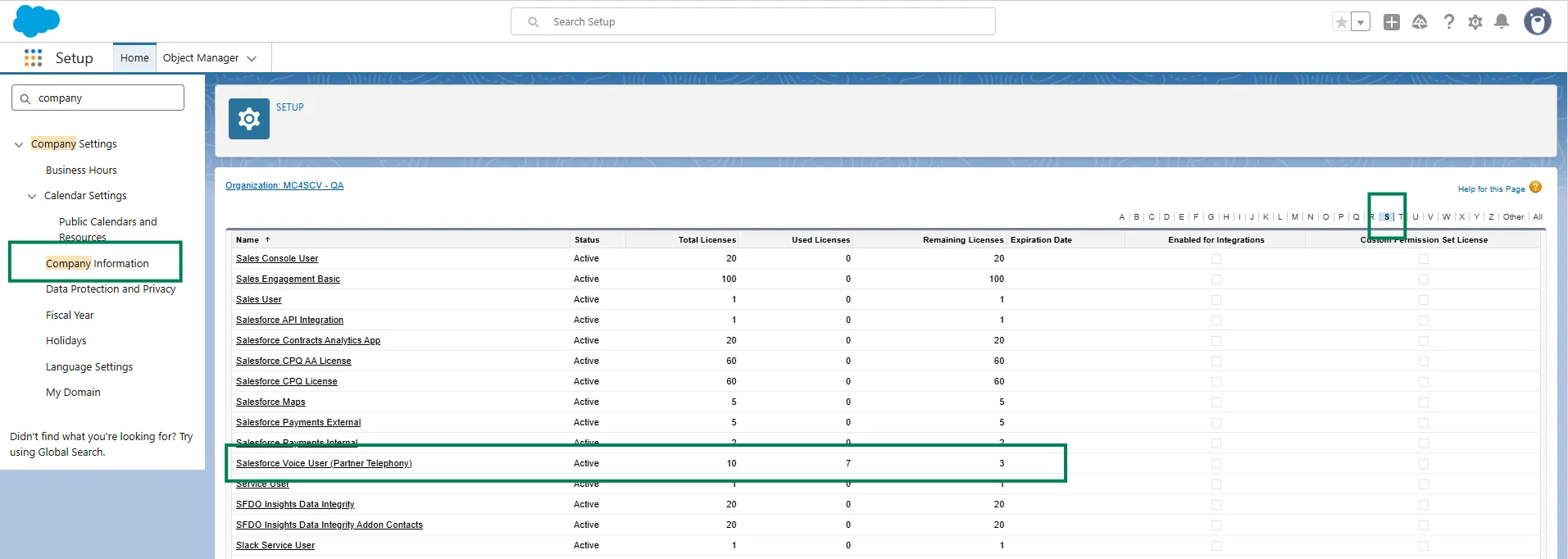This screenshot has height=559, width=1568.
Task: Open Public Calendars and Resources
Action: [108, 229]
